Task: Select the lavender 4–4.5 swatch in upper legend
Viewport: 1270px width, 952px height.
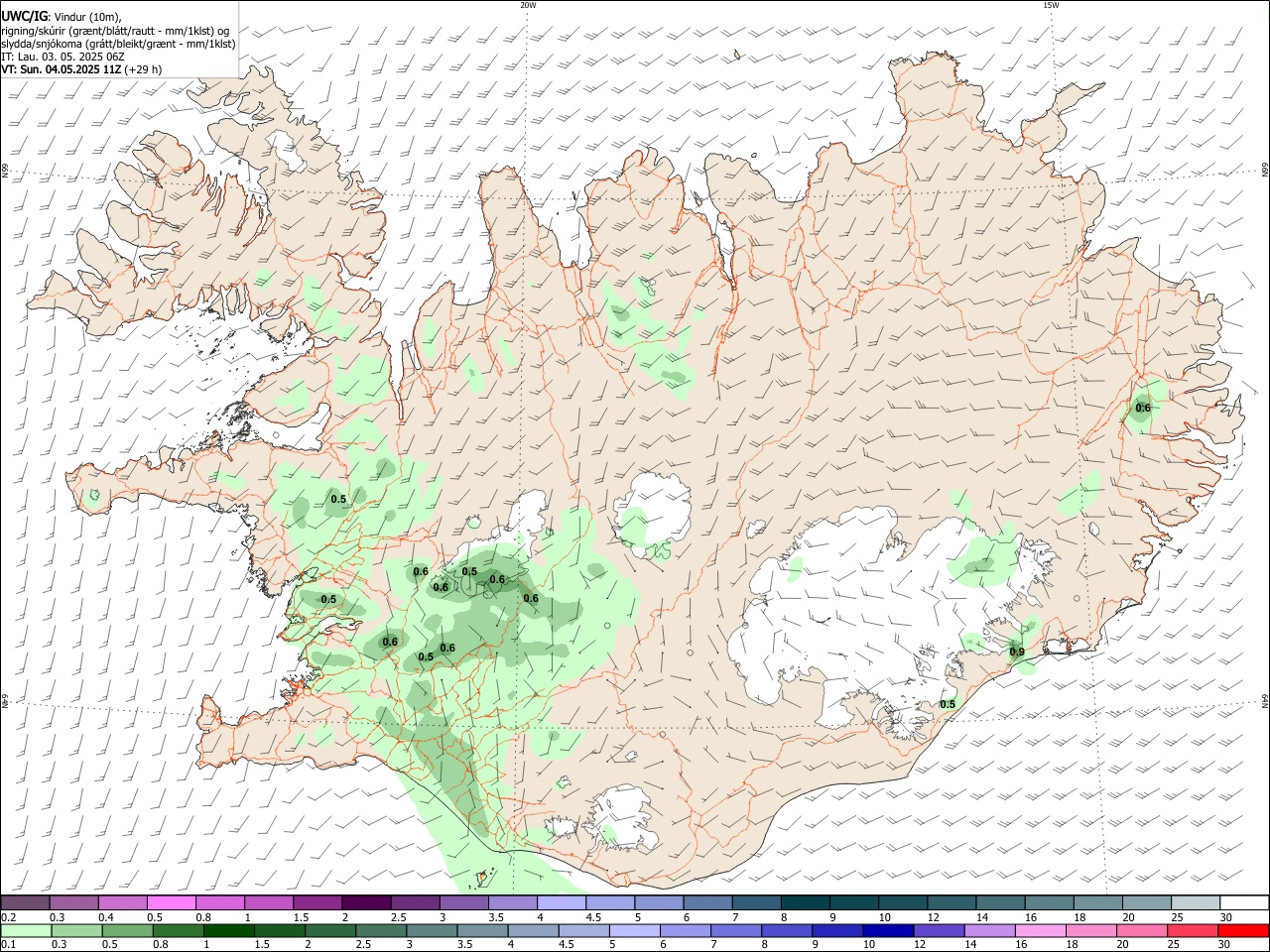Action: [x=561, y=902]
